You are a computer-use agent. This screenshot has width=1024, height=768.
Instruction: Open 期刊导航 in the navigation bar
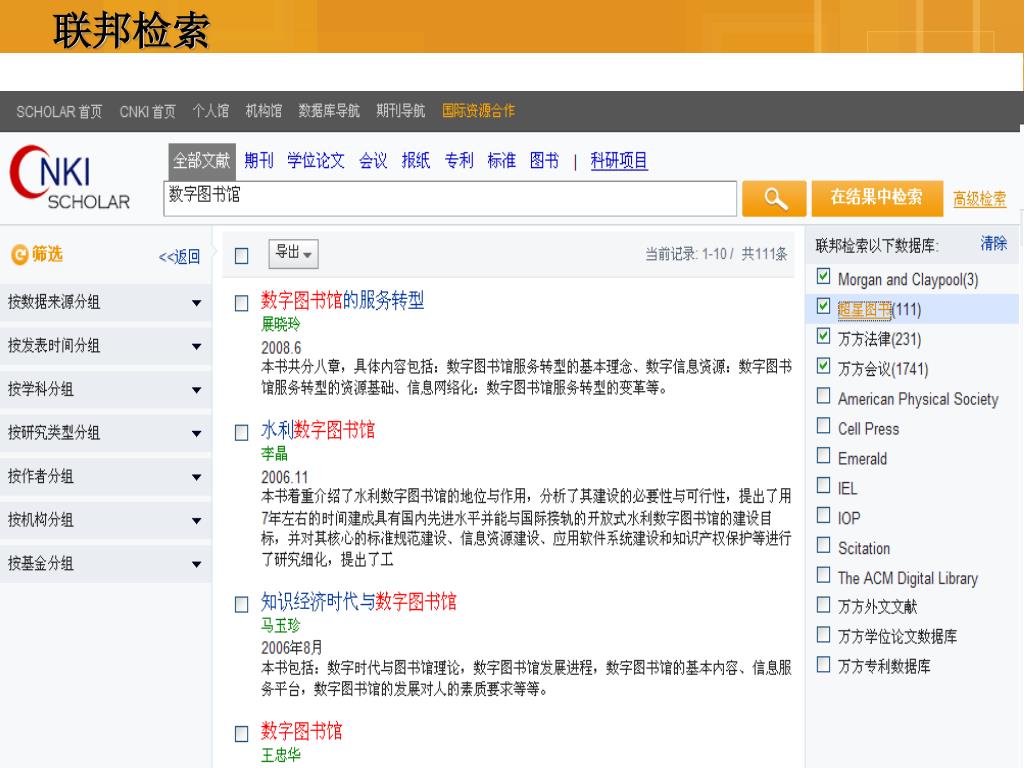click(400, 111)
